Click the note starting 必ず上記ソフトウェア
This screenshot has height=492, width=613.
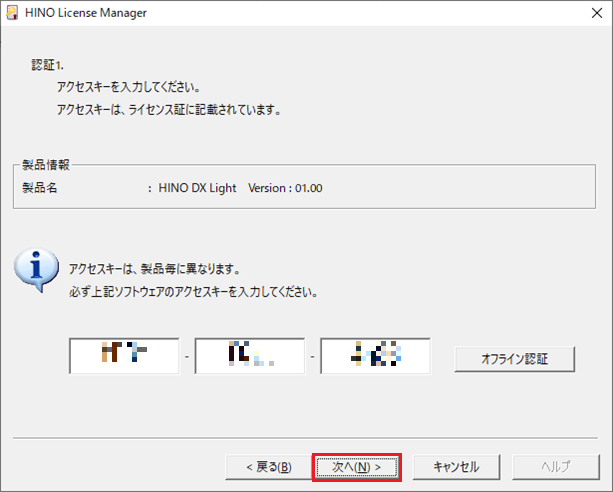pos(194,292)
